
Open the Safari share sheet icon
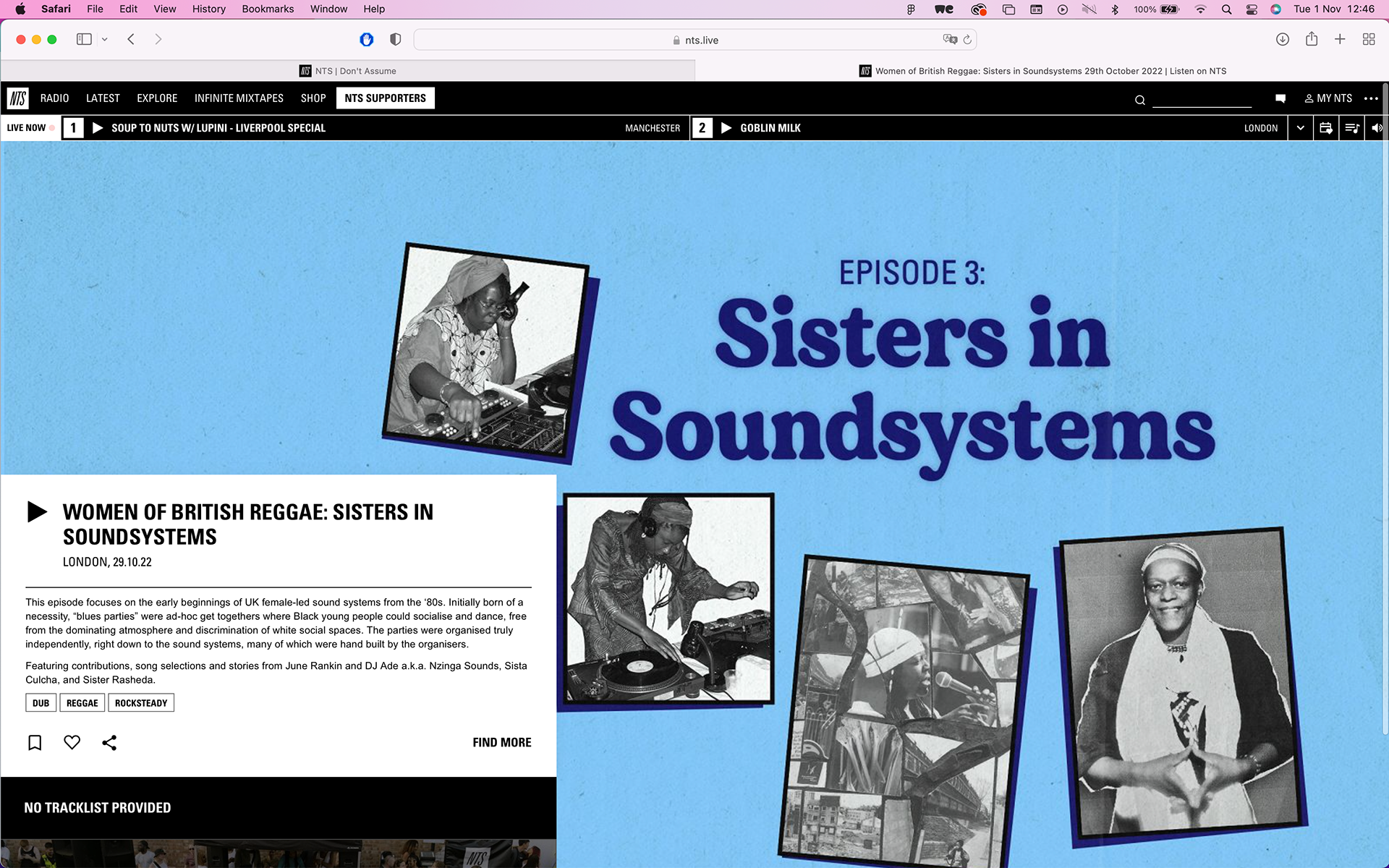[x=1312, y=39]
